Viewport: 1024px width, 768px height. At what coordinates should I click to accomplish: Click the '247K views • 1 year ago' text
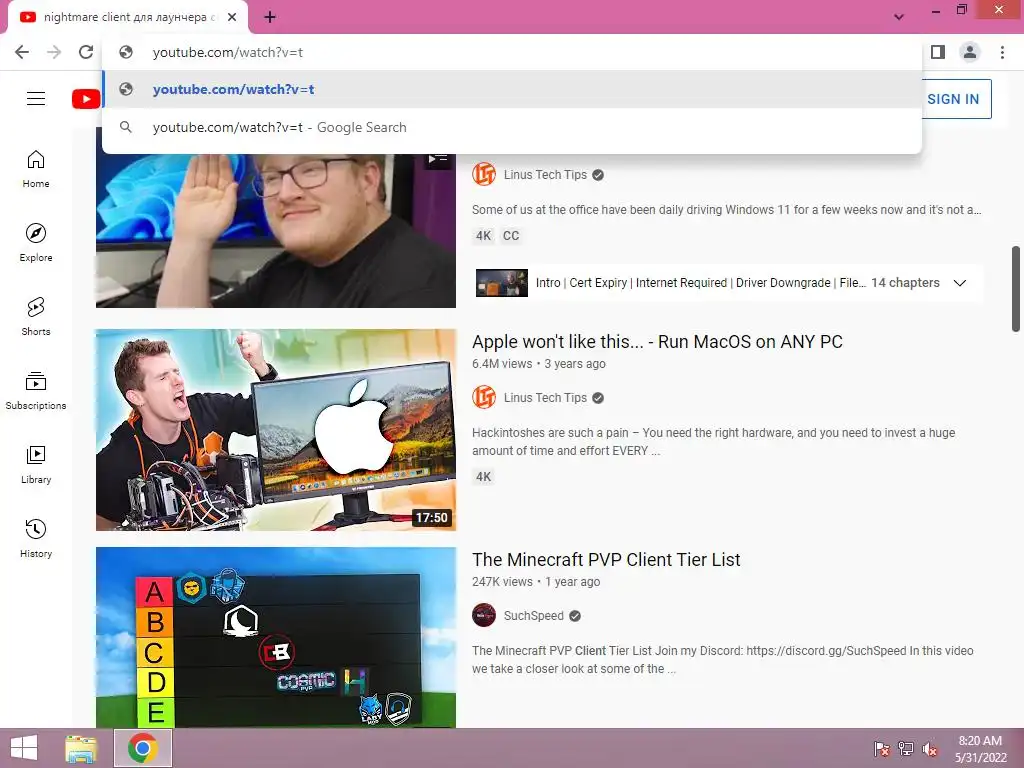(536, 582)
